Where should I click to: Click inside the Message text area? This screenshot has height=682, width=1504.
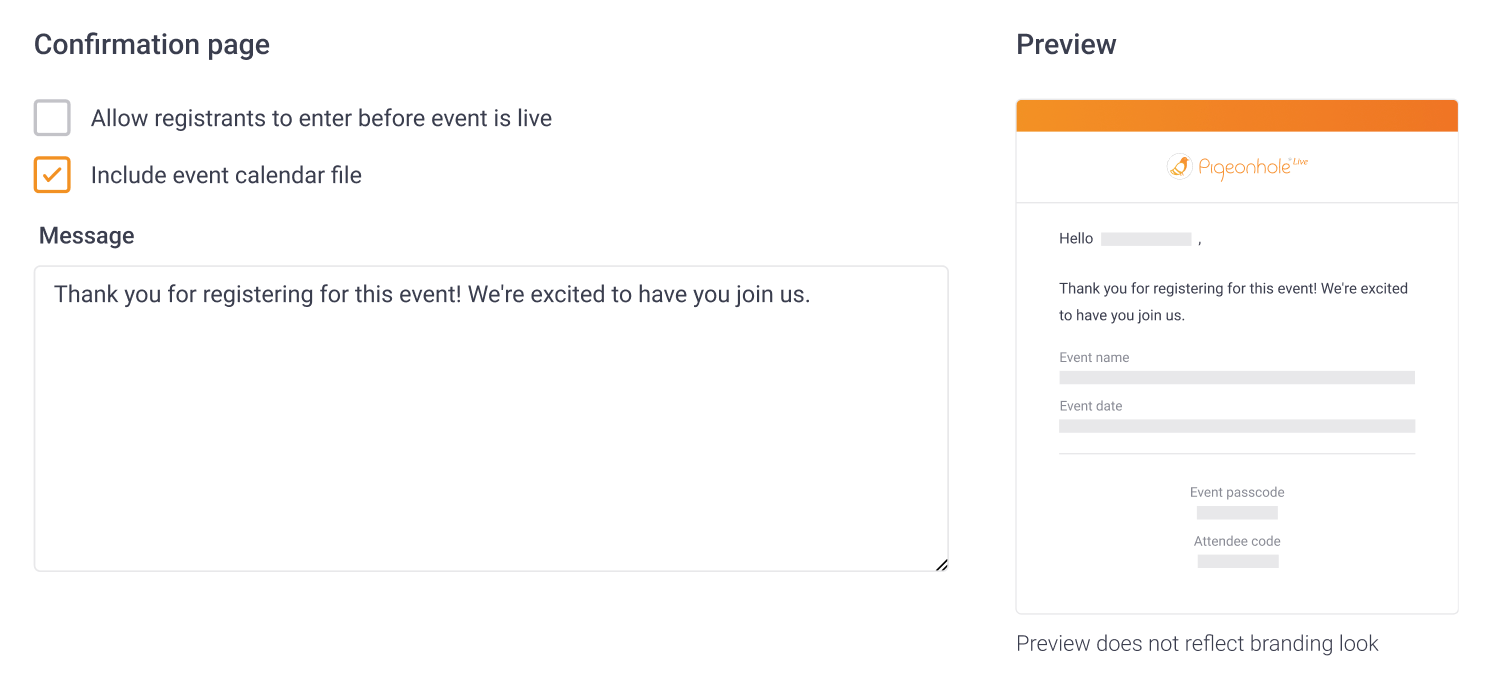click(490, 420)
